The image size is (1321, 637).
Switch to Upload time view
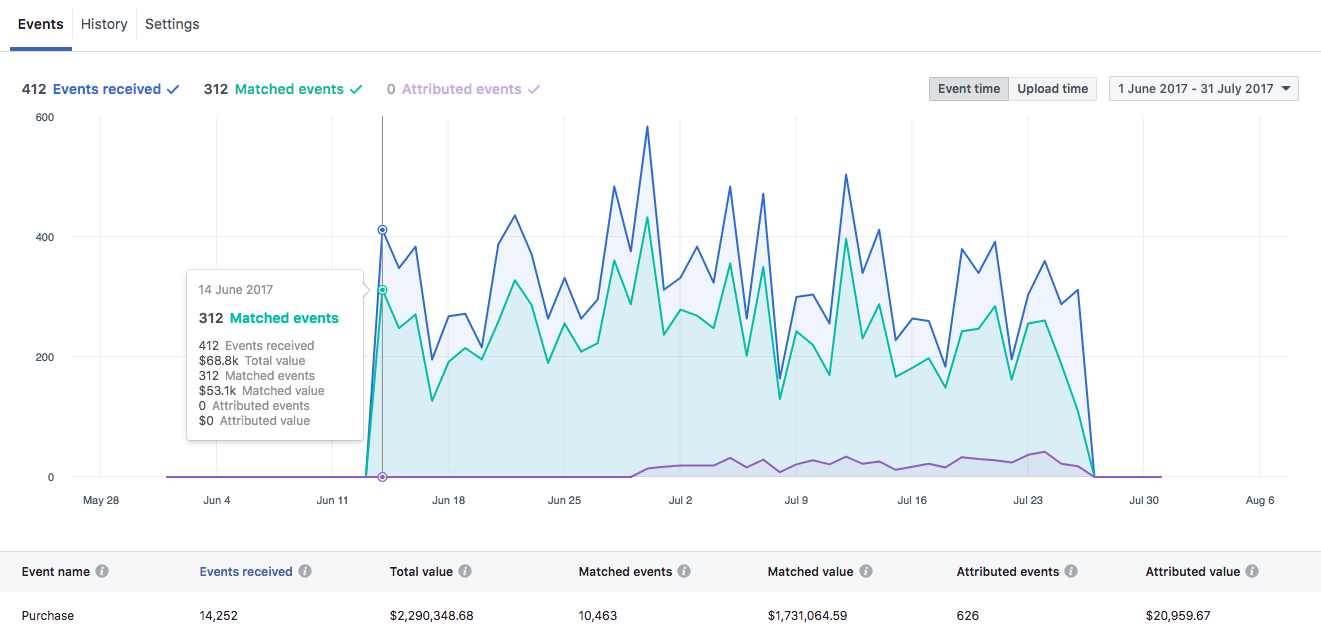click(1052, 89)
